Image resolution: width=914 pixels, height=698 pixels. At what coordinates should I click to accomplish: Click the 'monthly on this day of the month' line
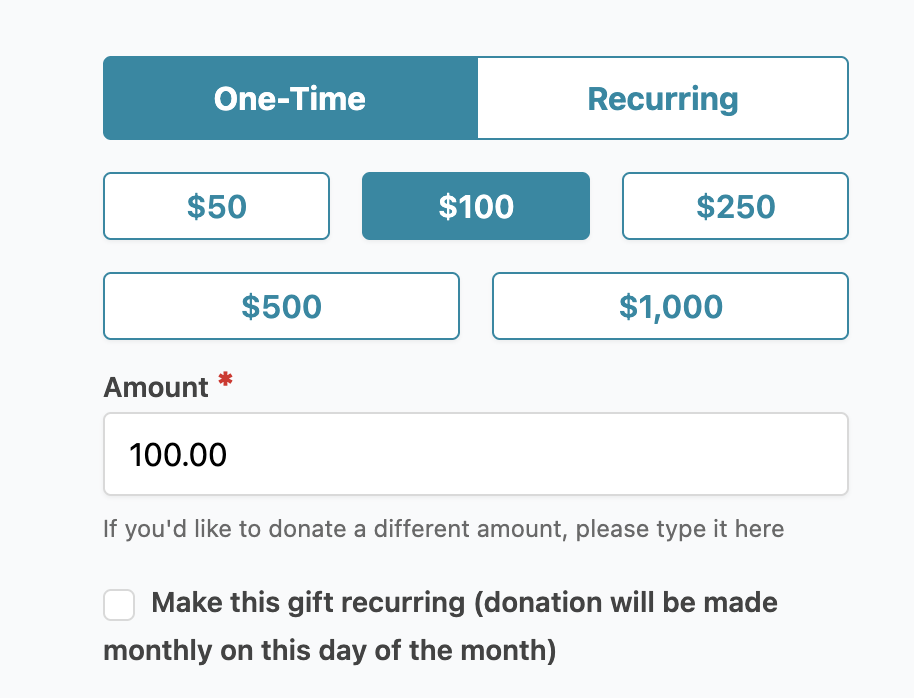tap(329, 650)
